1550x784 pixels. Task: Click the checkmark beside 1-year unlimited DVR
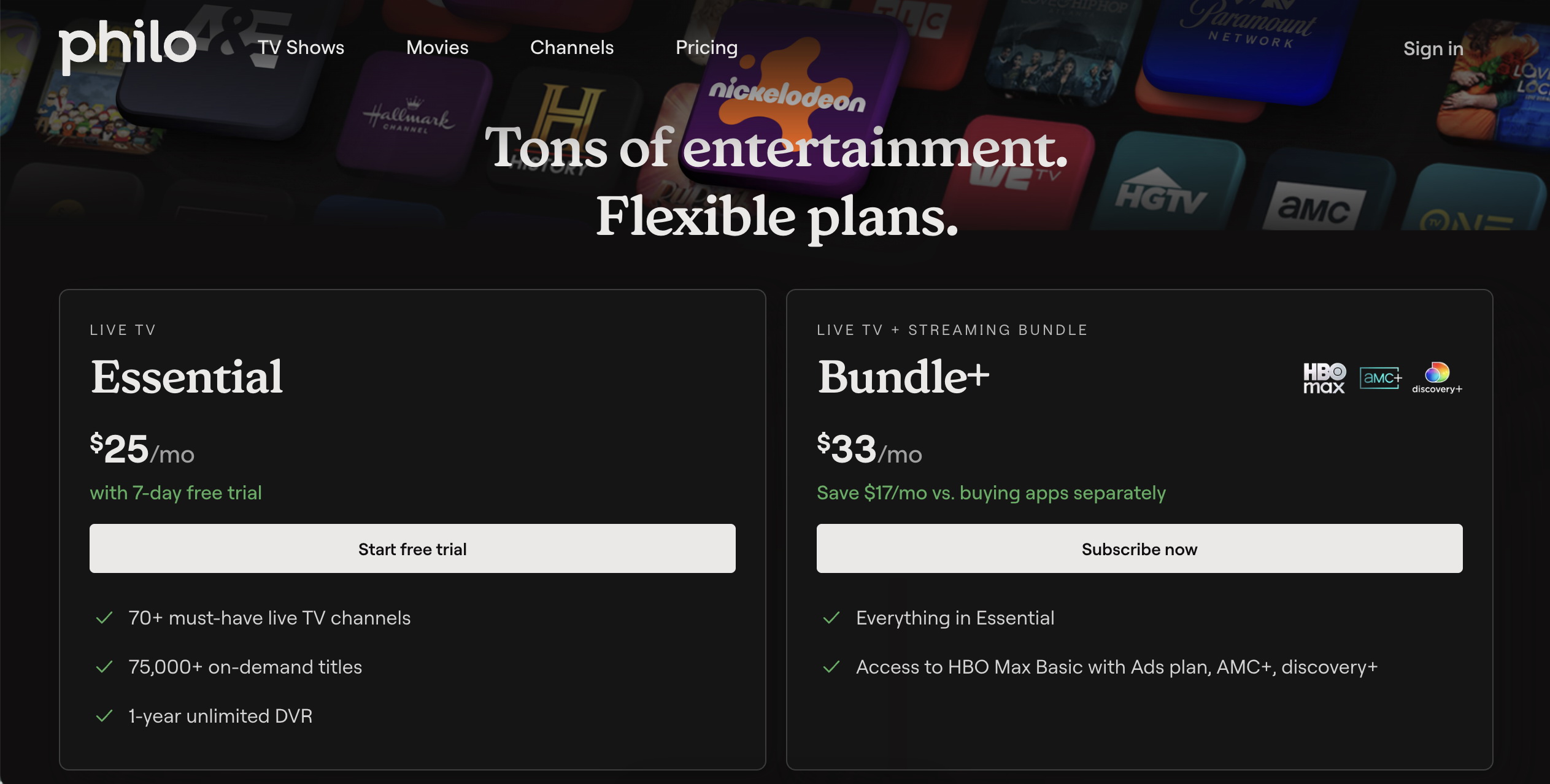(104, 716)
